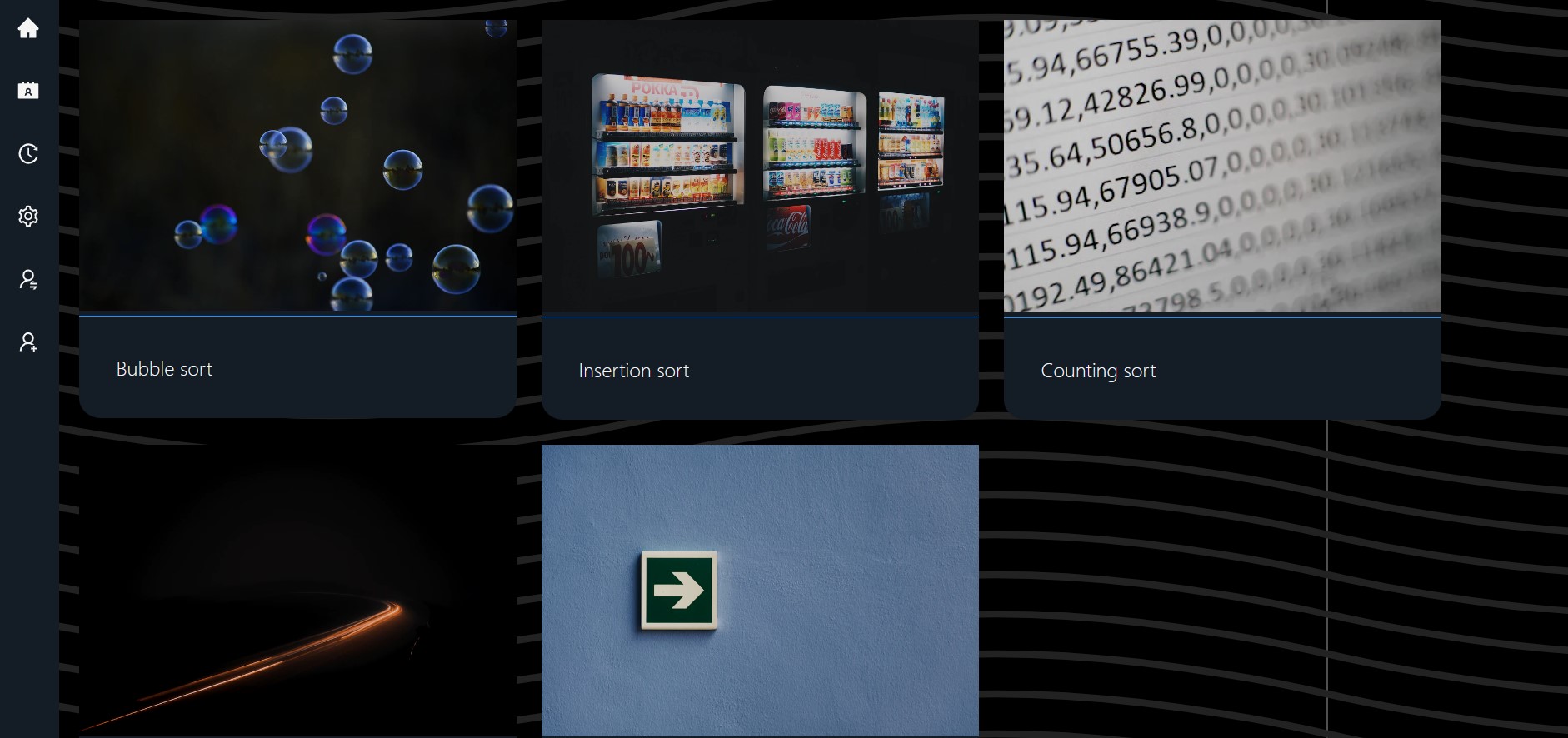Open the clock history icon

[28, 153]
